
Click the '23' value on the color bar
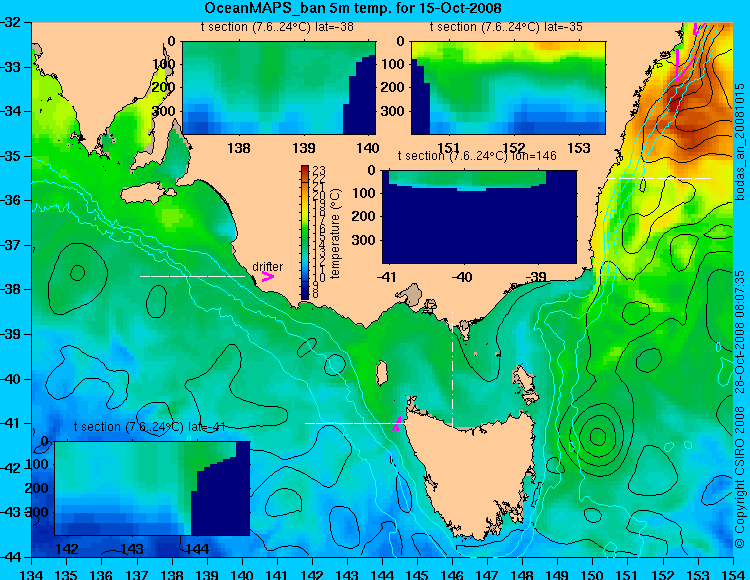319,171
